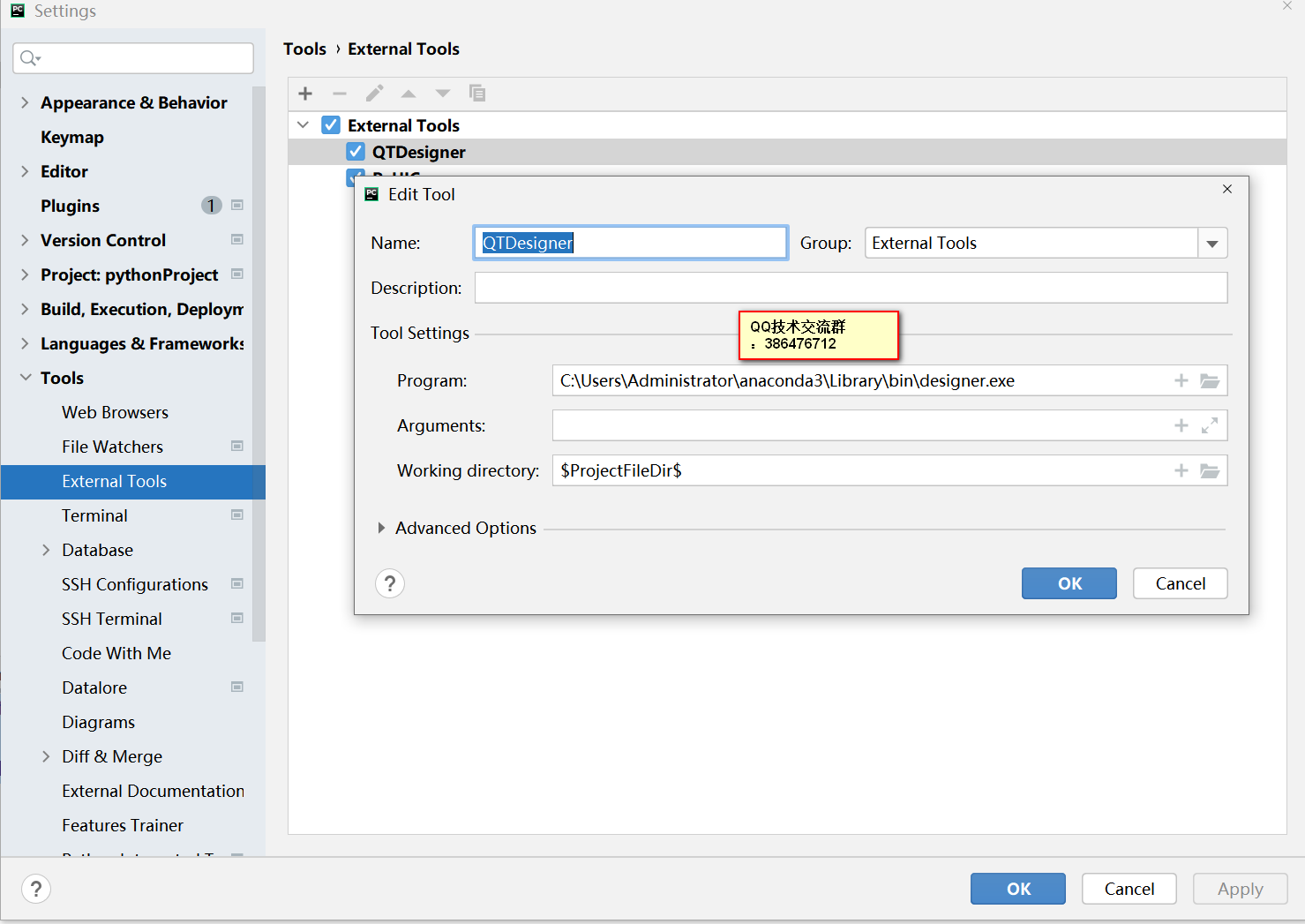This screenshot has height=924, width=1305.
Task: Open the Group dropdown arrow
Action: point(1212,244)
